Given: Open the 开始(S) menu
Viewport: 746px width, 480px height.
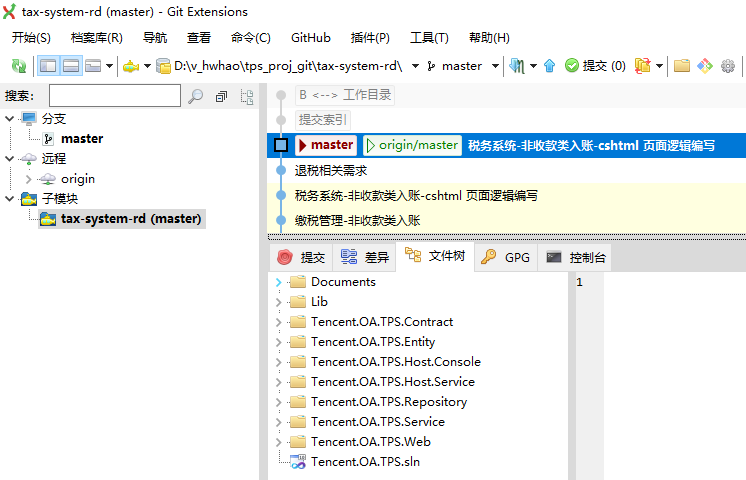Looking at the screenshot, I should click(31, 38).
